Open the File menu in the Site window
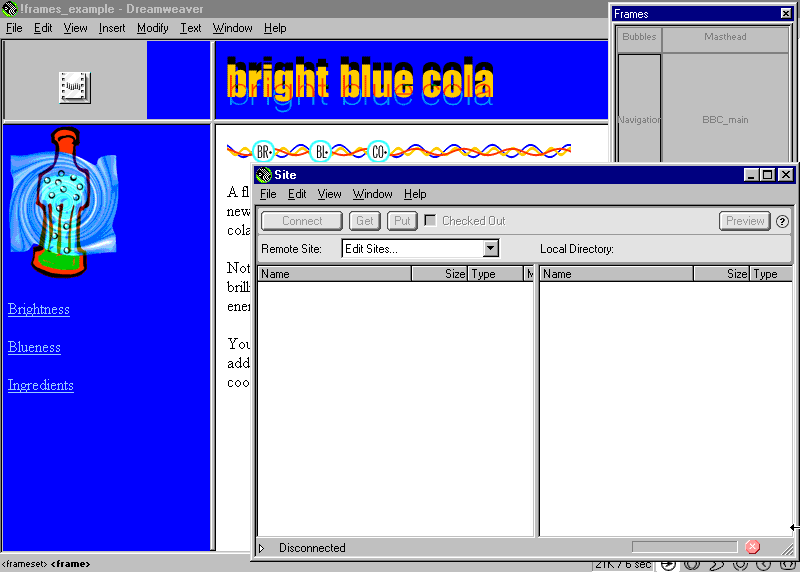 (x=268, y=194)
